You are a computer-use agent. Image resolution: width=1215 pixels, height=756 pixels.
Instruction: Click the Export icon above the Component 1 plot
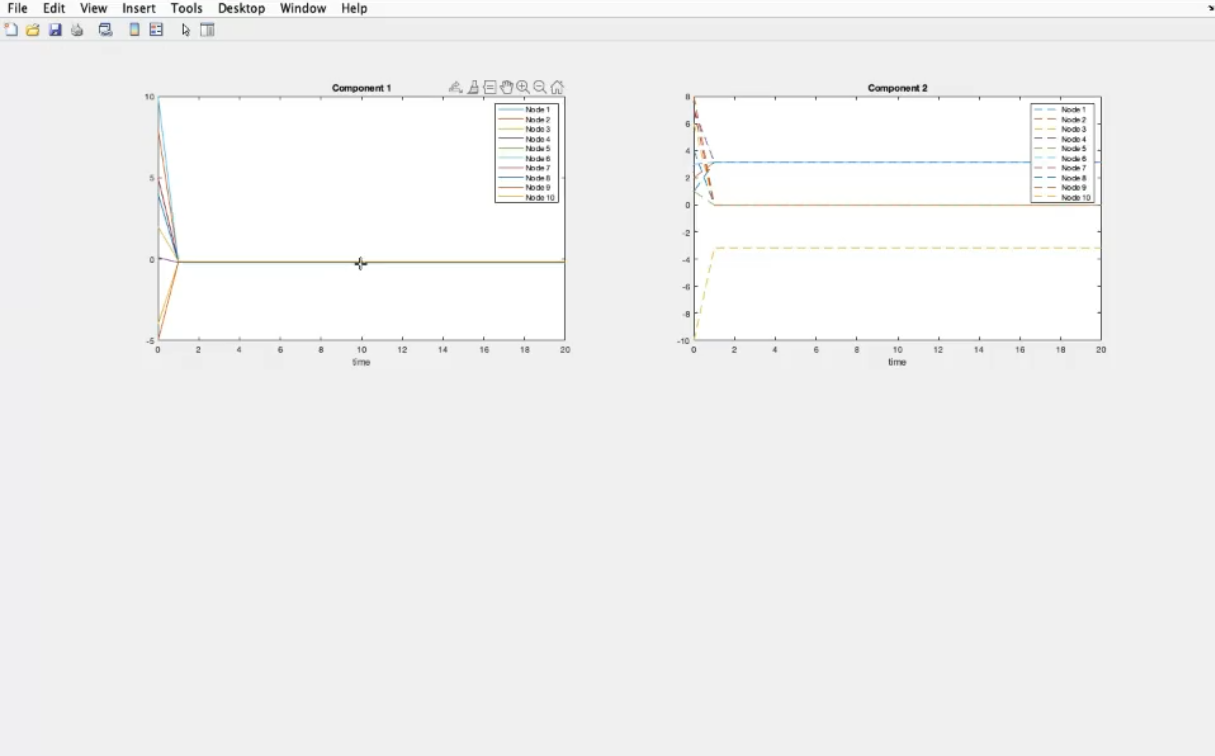click(x=455, y=88)
